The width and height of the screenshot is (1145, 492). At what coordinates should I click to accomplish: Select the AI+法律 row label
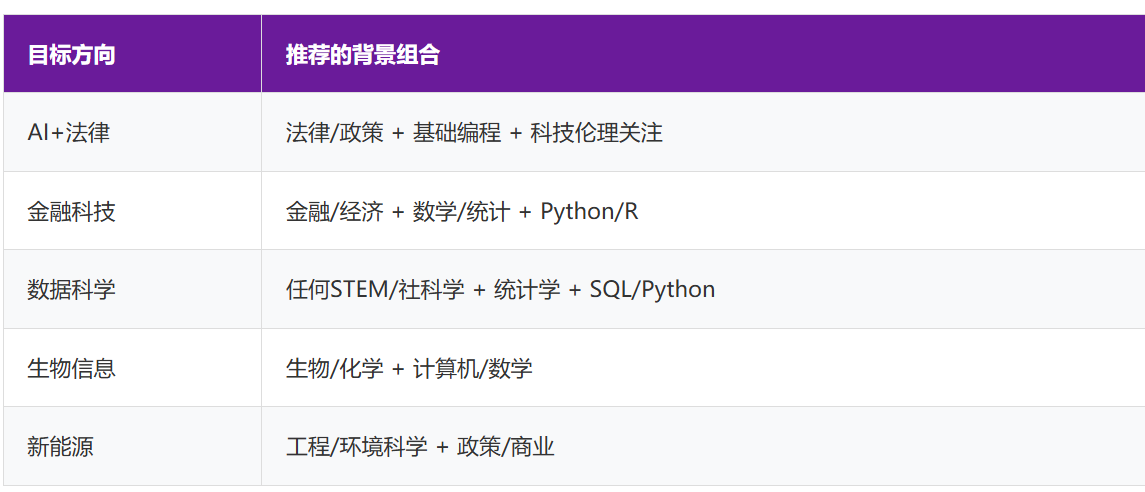(68, 132)
